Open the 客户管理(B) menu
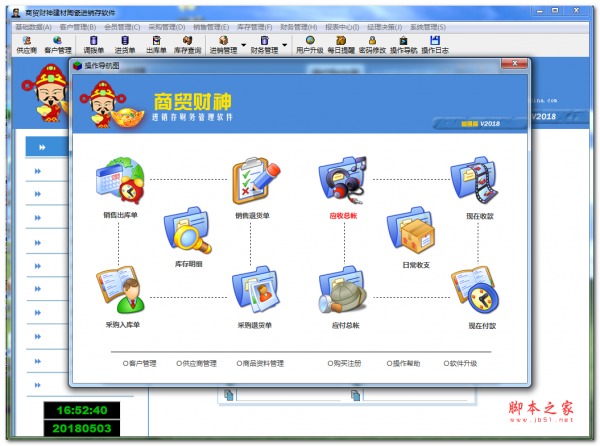 (x=78, y=27)
